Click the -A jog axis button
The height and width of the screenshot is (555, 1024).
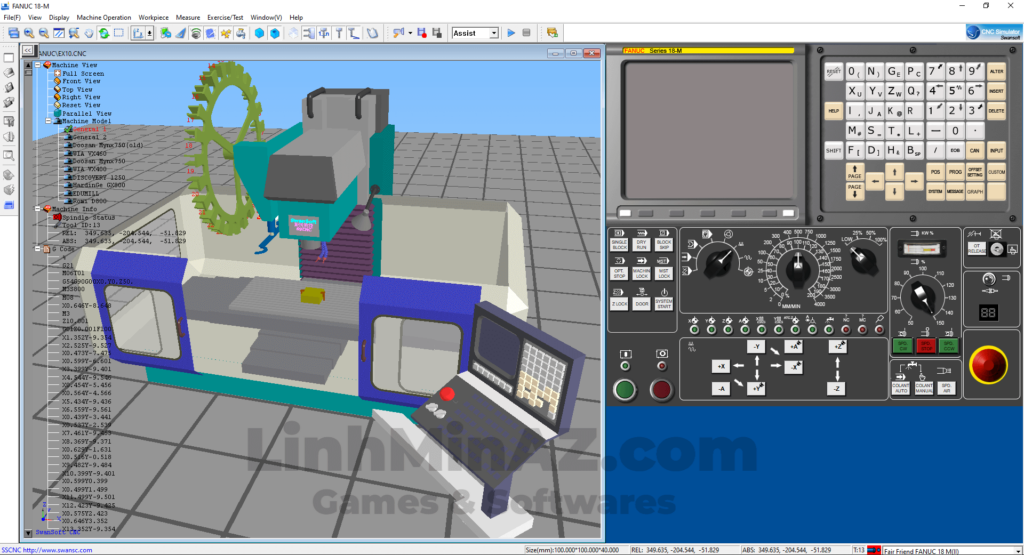pos(720,388)
